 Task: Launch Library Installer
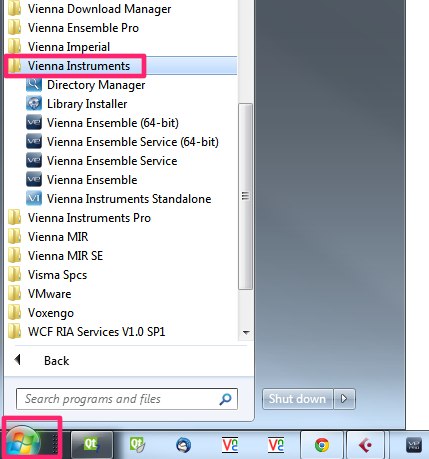[77, 104]
